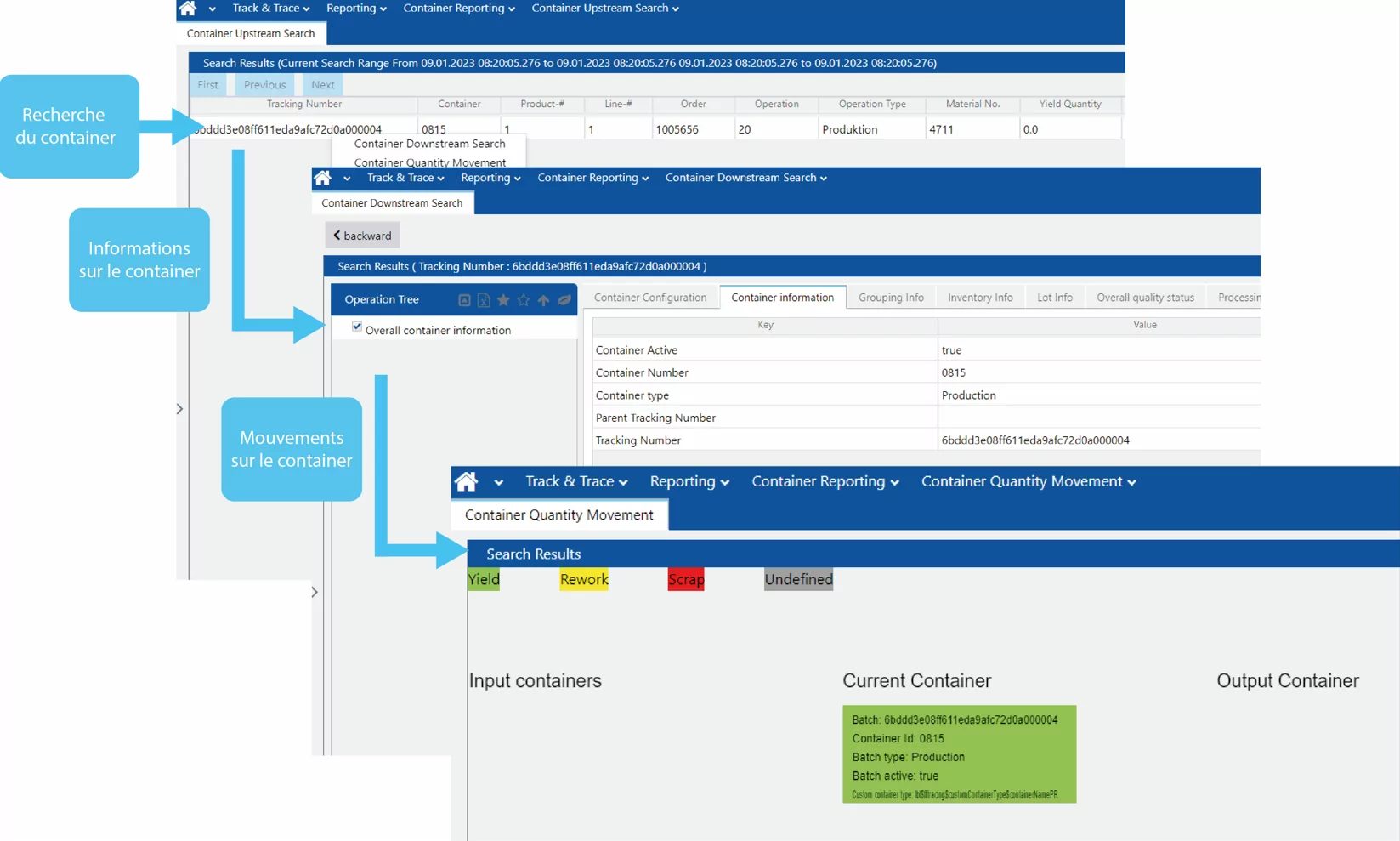Image resolution: width=1400 pixels, height=841 pixels.
Task: Uncheck Overall container information checkbox
Action: (x=357, y=327)
